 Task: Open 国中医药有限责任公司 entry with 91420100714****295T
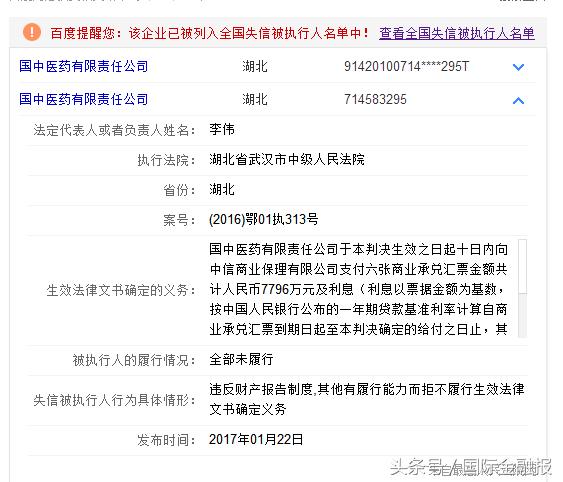pyautogui.click(x=84, y=66)
